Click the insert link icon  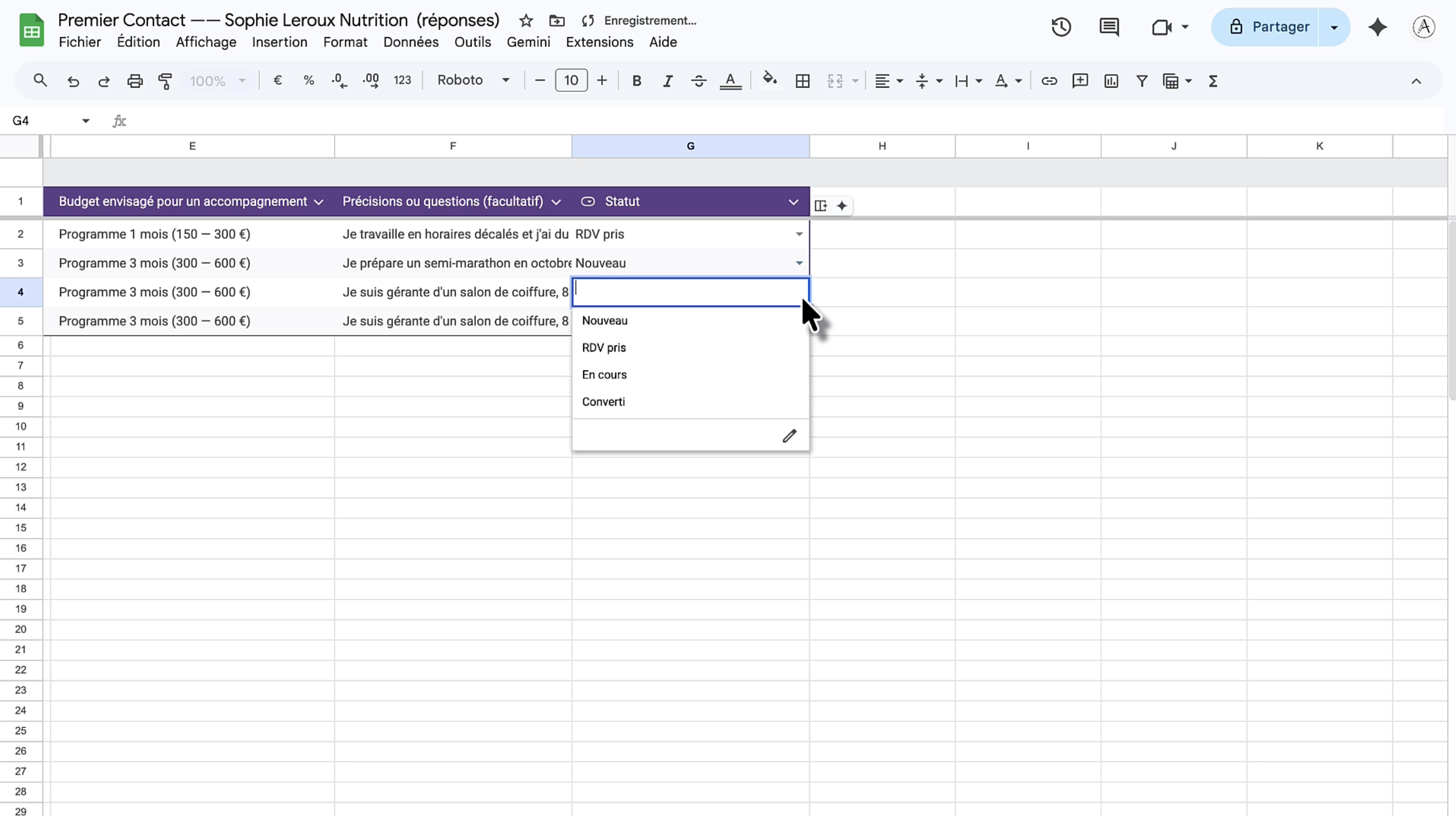[x=1049, y=81]
